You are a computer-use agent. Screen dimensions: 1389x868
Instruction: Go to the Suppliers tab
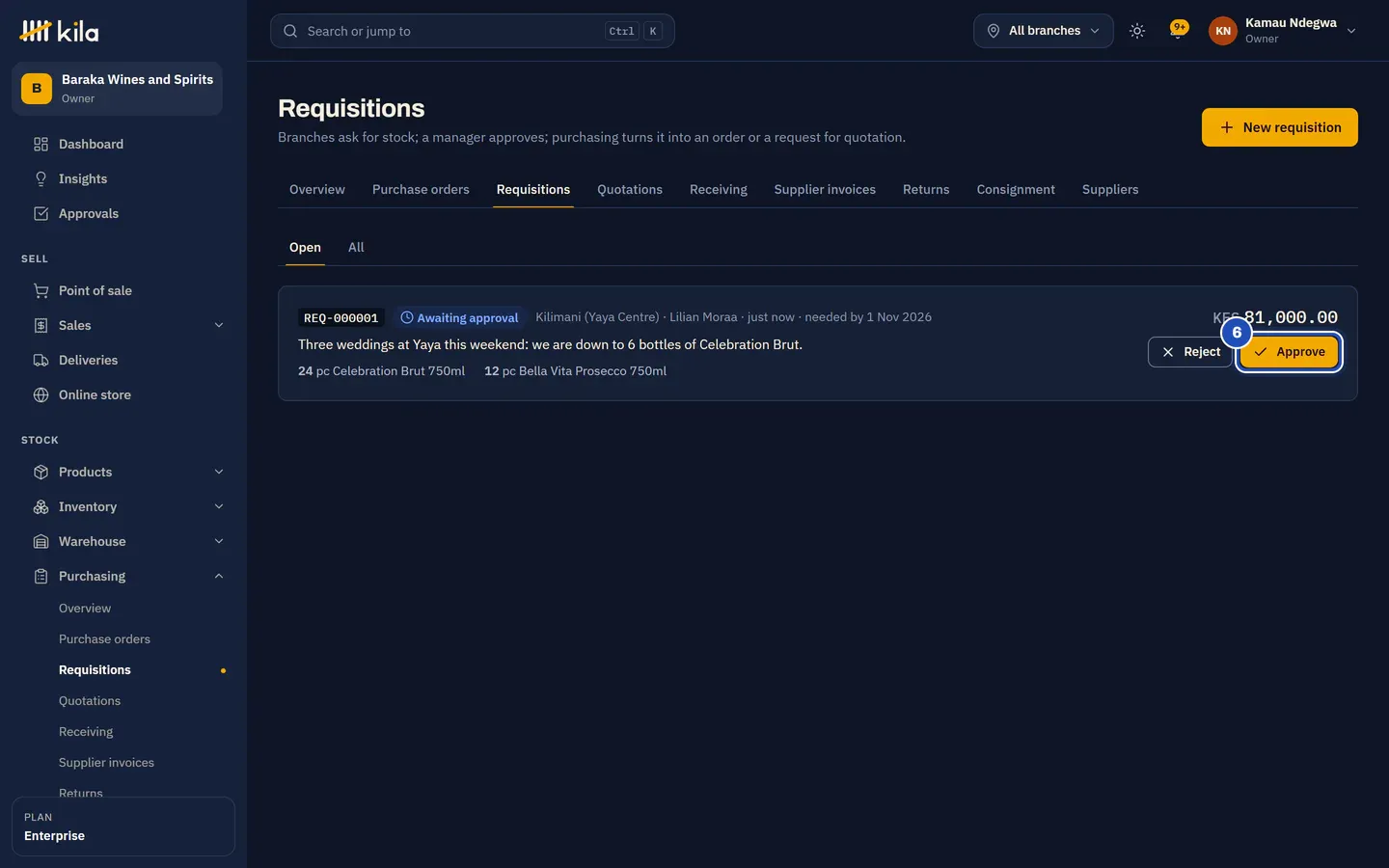[1110, 189]
